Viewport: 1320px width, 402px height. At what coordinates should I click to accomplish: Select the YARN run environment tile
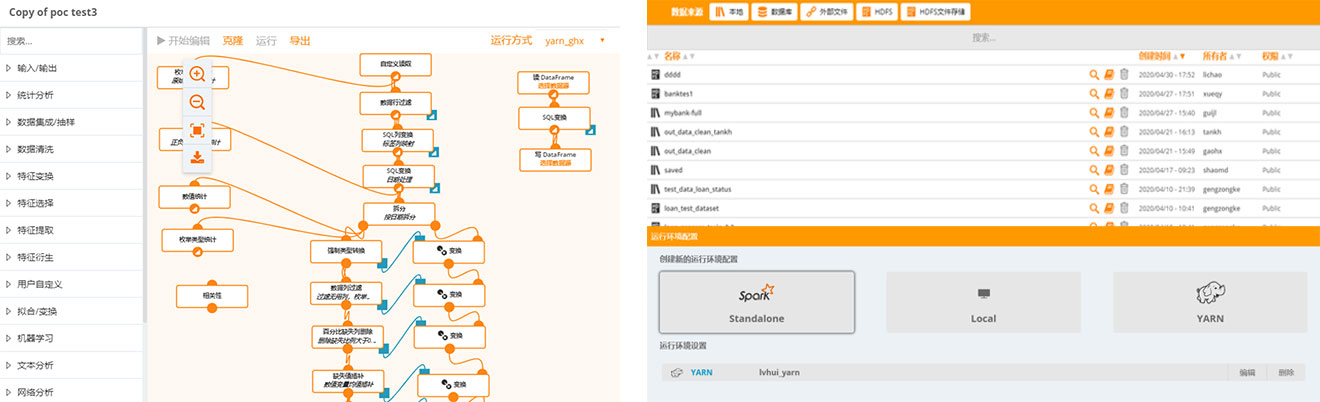pos(1210,302)
